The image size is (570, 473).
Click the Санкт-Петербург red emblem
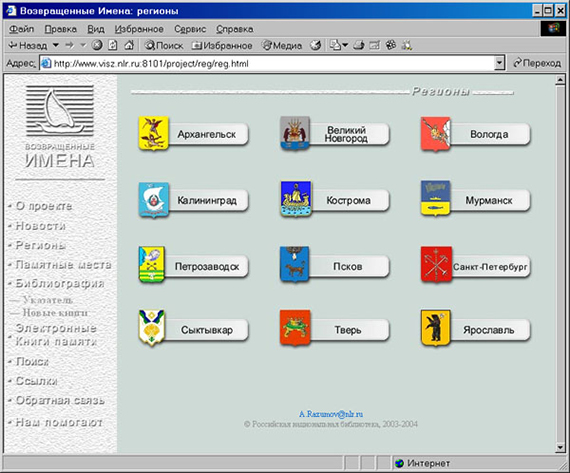[x=436, y=264]
